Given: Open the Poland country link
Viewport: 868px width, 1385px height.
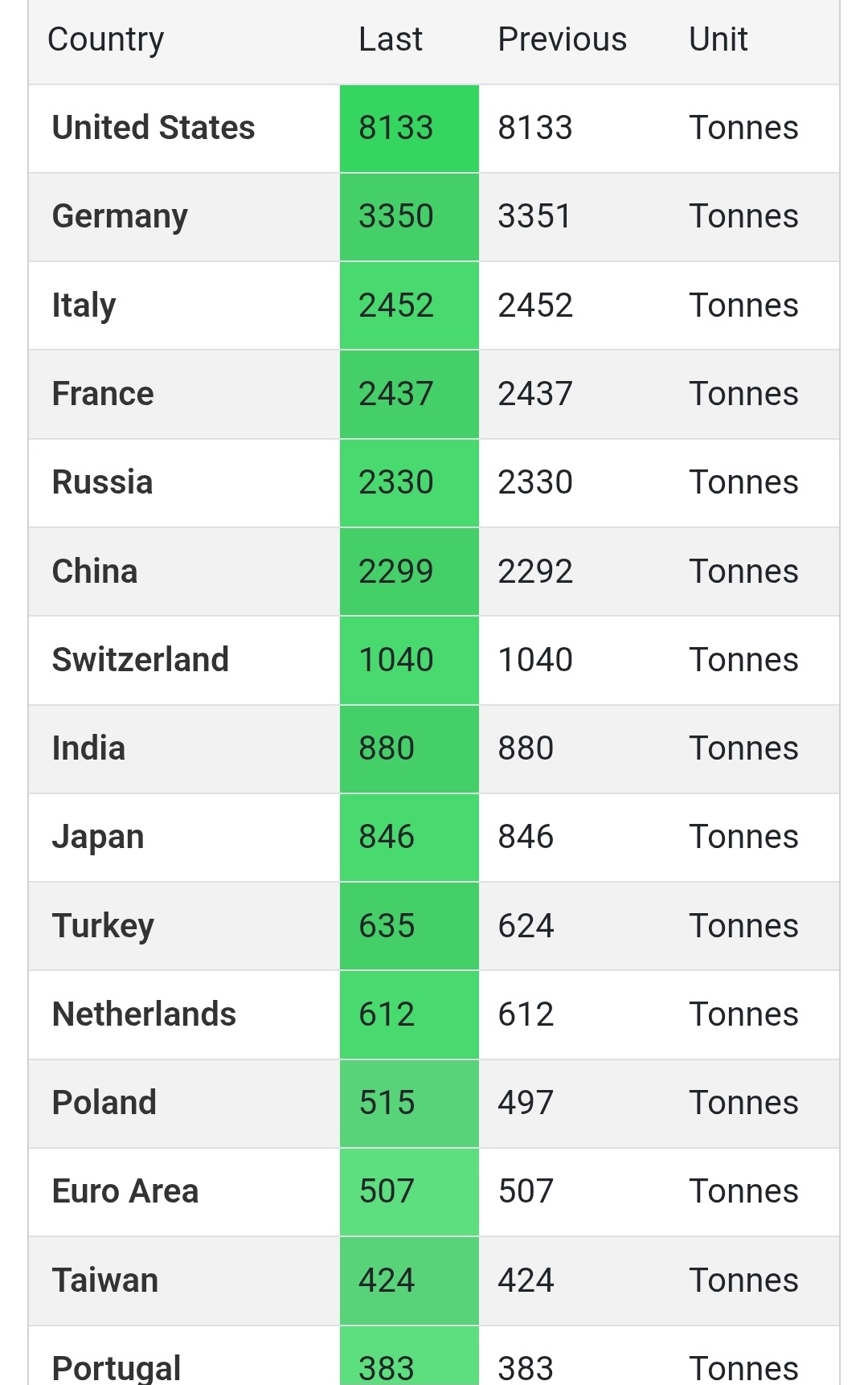Looking at the screenshot, I should pyautogui.click(x=104, y=1103).
